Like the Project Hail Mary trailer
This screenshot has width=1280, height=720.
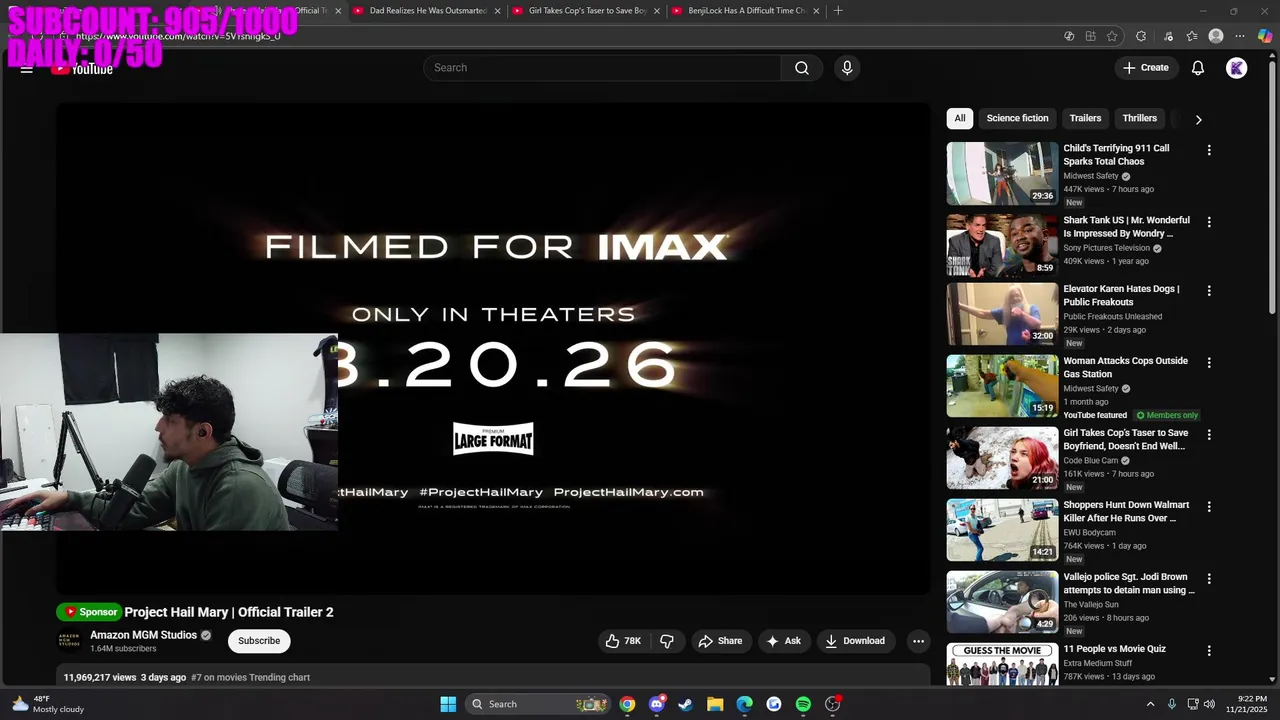(x=623, y=641)
